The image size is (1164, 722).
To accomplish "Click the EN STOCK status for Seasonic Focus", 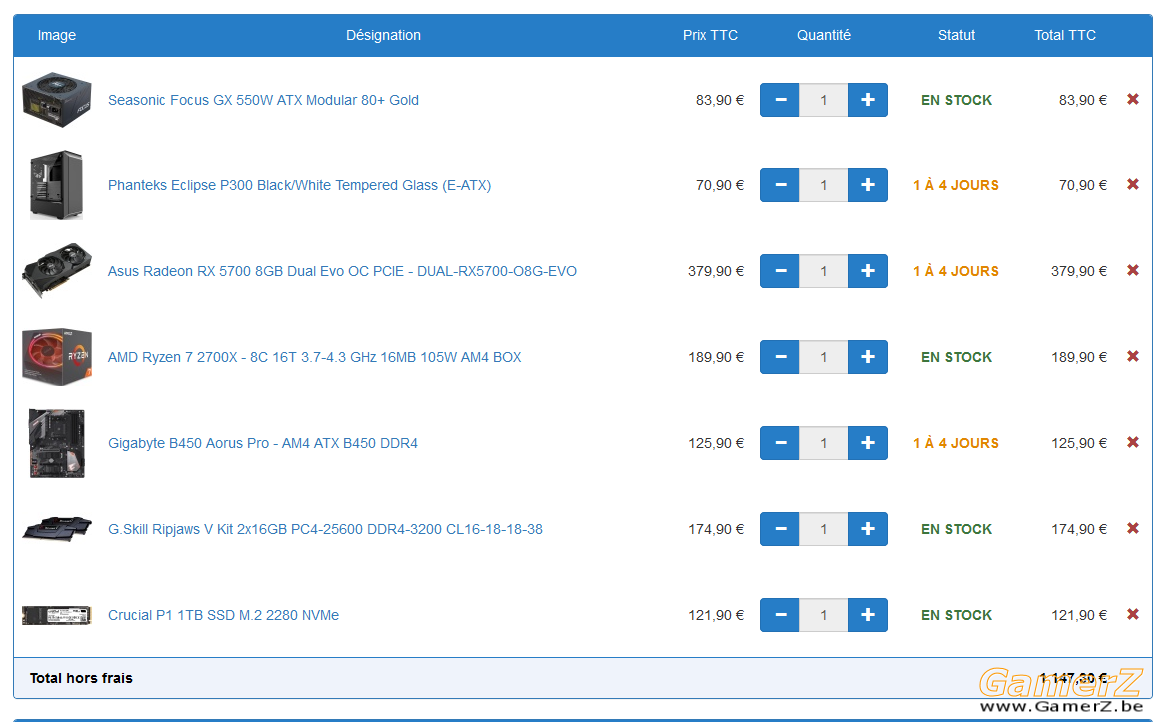I will (x=956, y=100).
